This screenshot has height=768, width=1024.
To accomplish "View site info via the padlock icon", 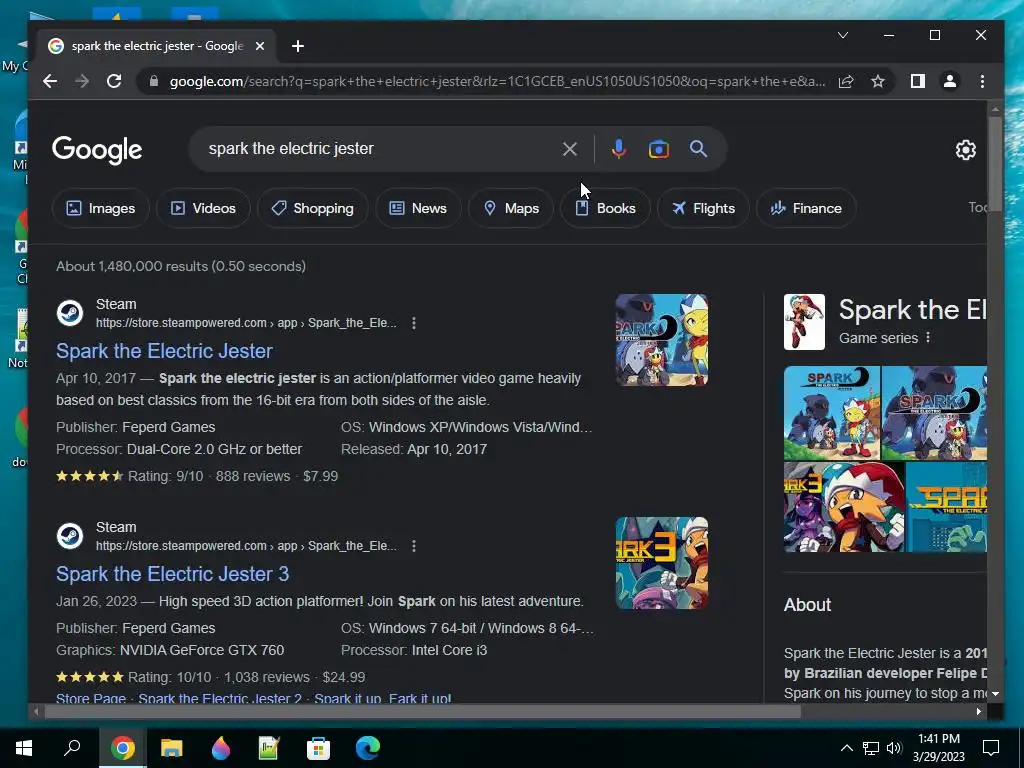I will click(x=154, y=81).
